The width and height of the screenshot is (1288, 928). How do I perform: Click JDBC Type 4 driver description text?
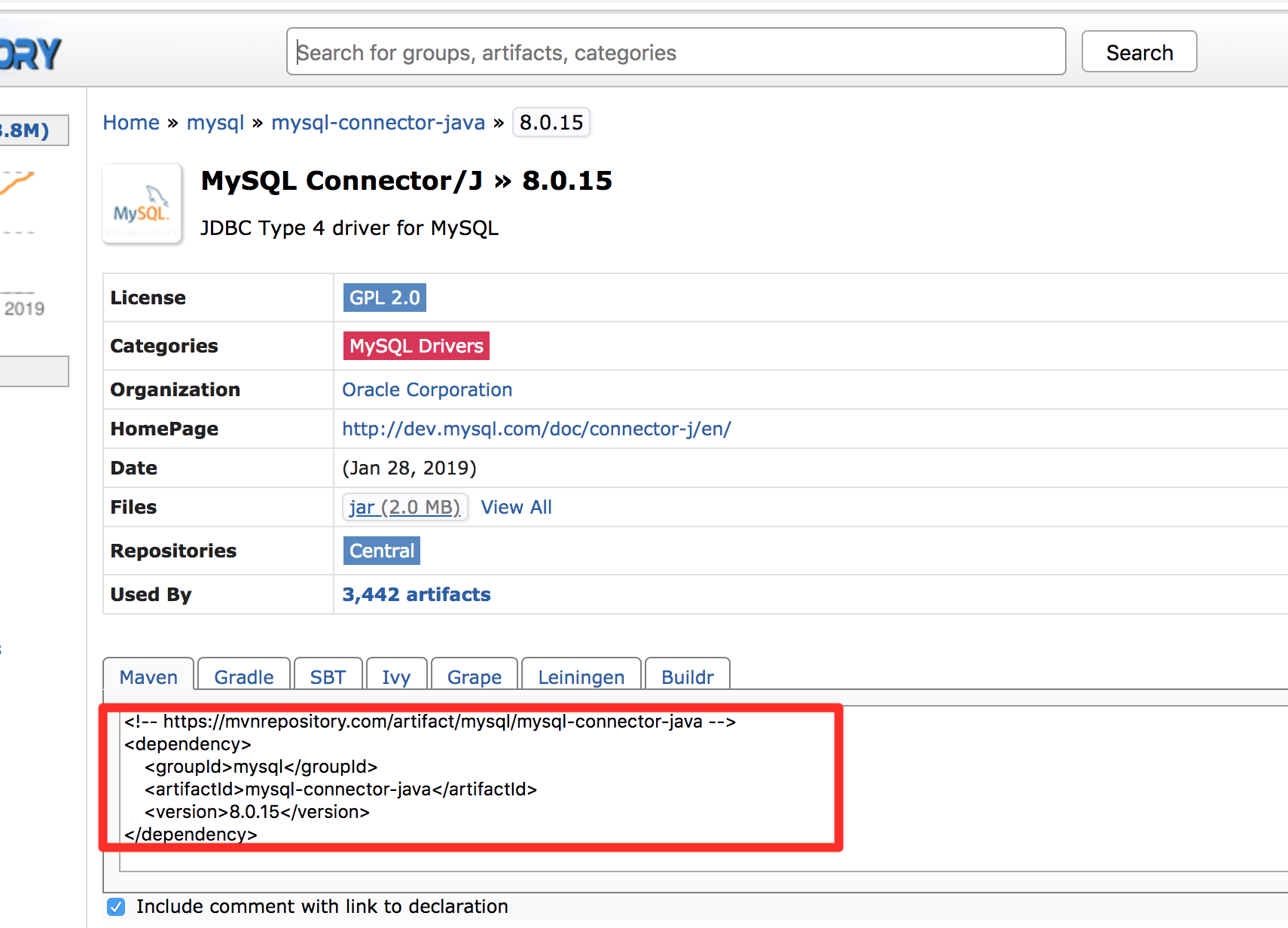point(349,227)
